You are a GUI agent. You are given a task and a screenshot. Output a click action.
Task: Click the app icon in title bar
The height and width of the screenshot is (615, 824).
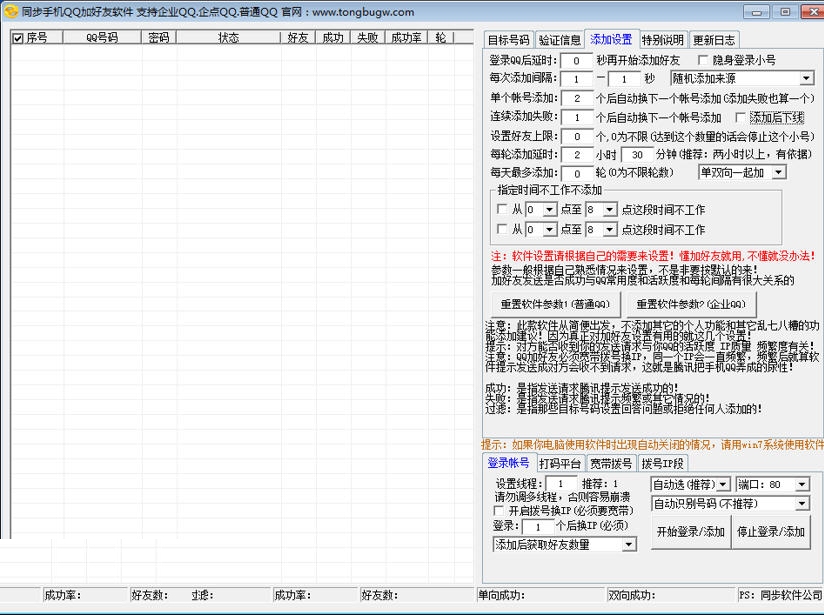(11, 11)
